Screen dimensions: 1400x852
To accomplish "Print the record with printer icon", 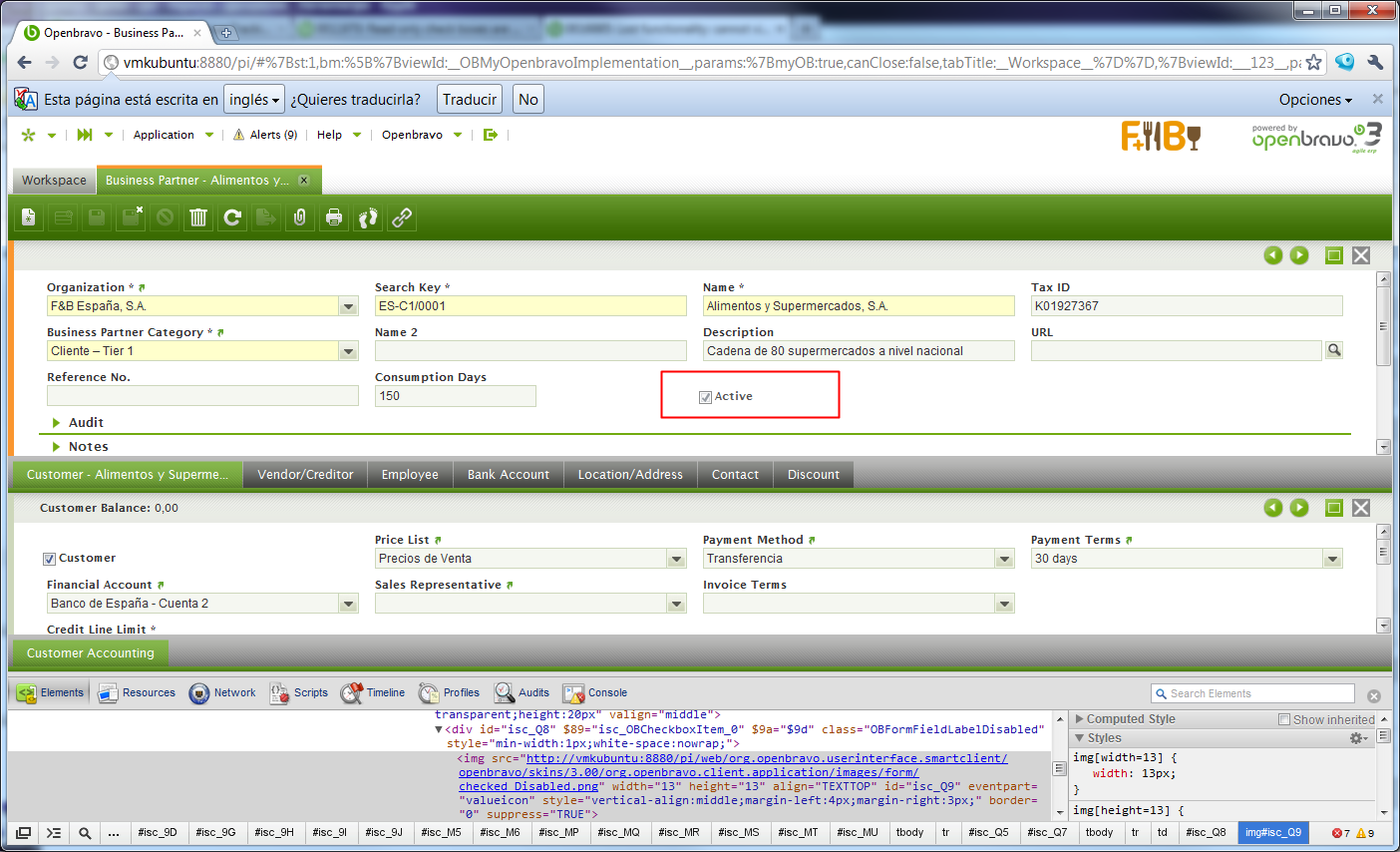I will tap(334, 217).
